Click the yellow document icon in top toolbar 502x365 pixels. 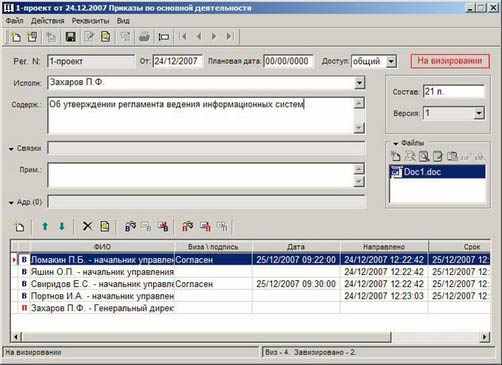[x=106, y=37]
